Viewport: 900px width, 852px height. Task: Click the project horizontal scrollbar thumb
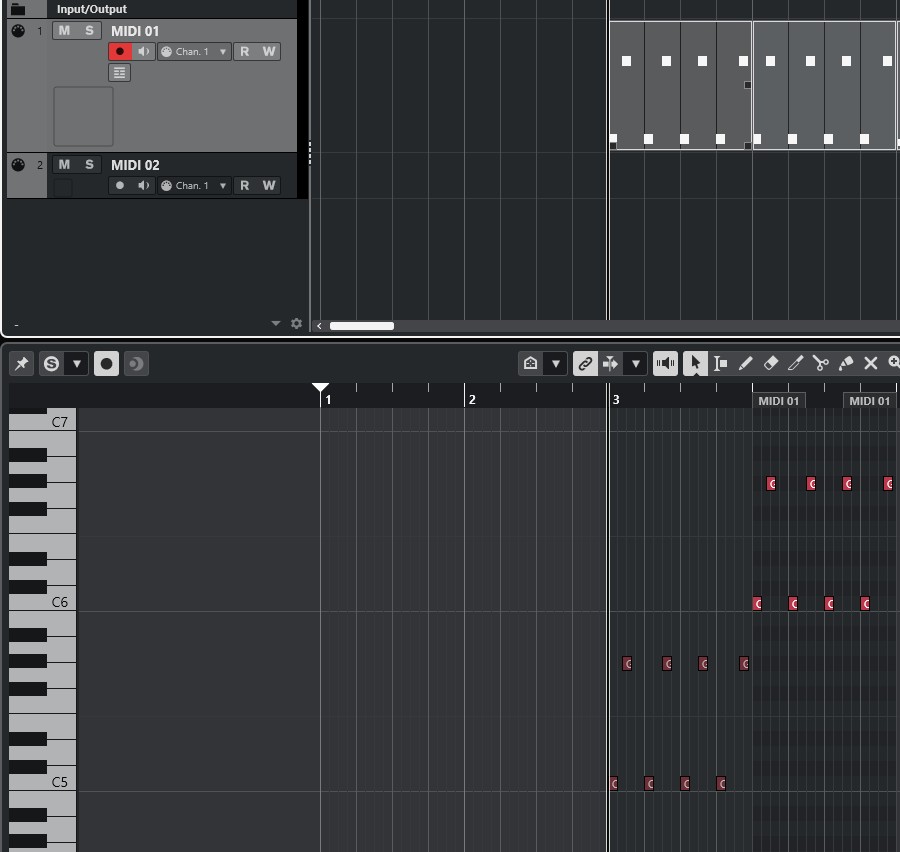[x=362, y=326]
